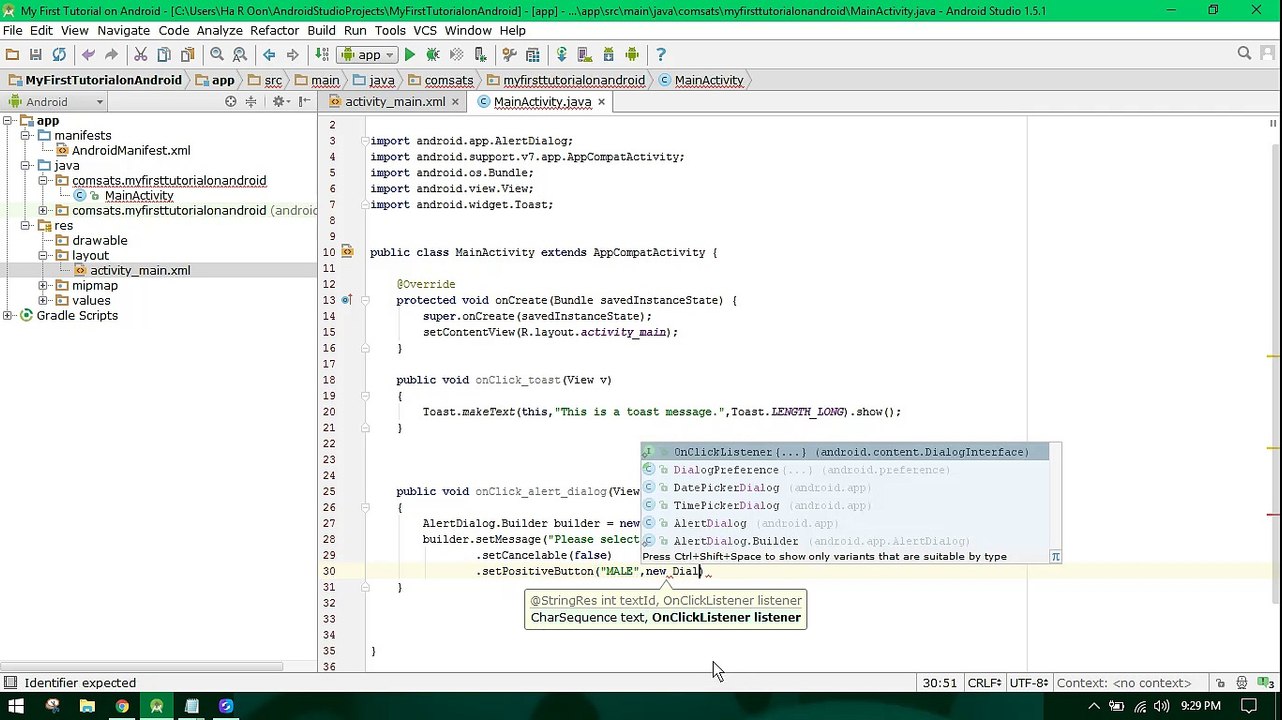This screenshot has height=720, width=1282.
Task: Save all using the floppy disk icon
Action: (x=36, y=55)
